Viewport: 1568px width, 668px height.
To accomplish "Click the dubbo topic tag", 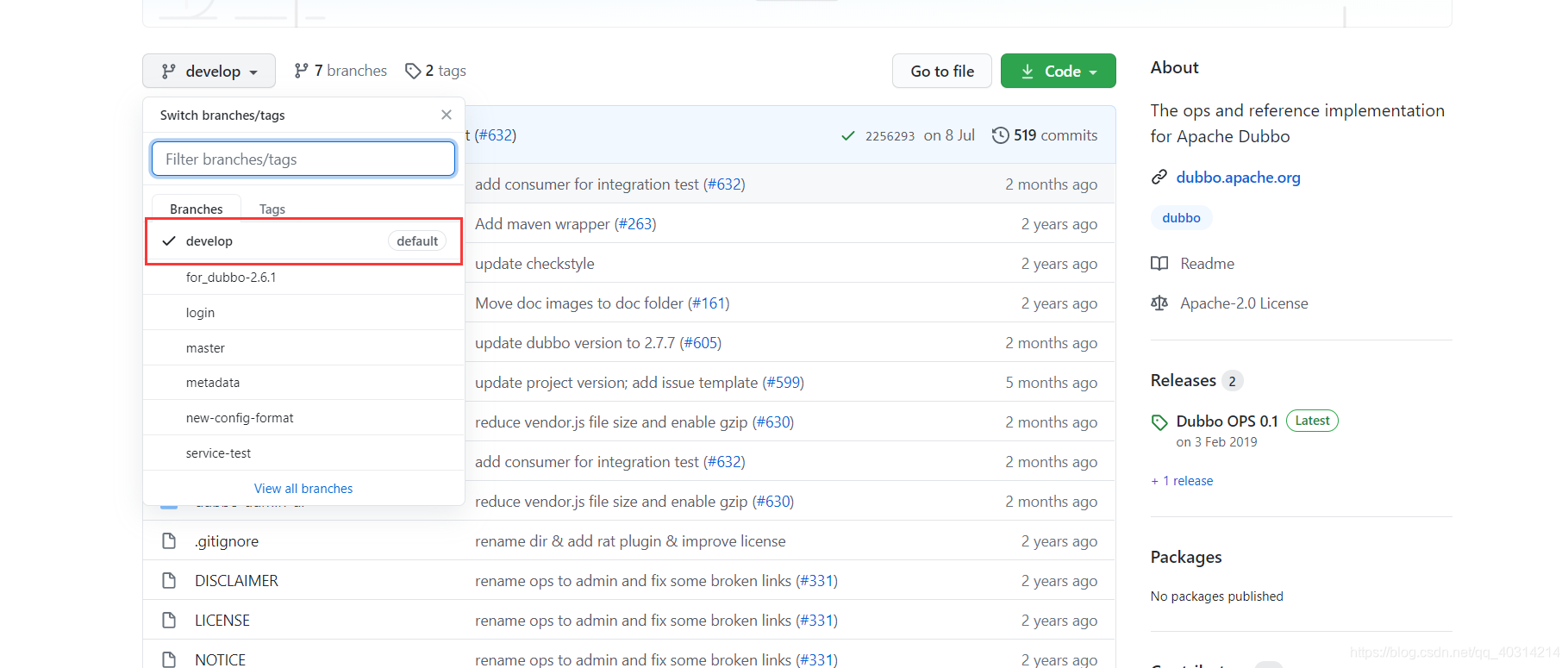I will [x=1181, y=218].
